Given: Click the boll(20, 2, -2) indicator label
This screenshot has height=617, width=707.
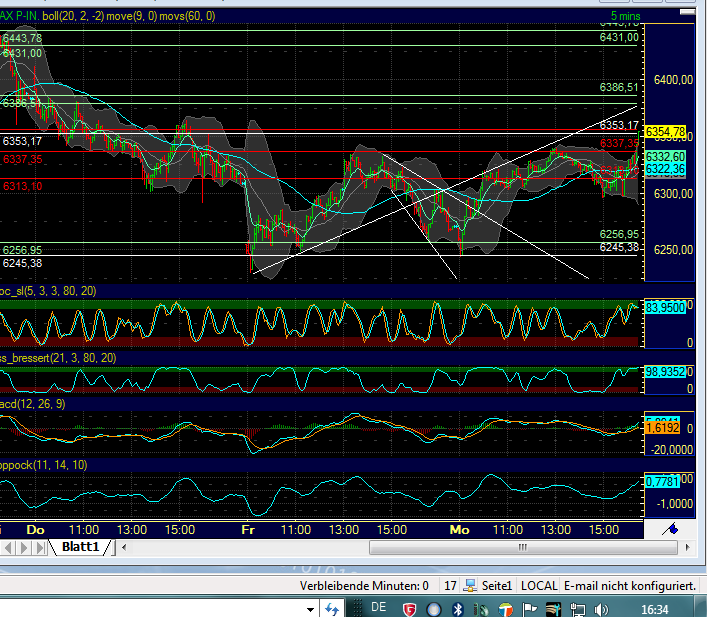Looking at the screenshot, I should pyautogui.click(x=73, y=16).
